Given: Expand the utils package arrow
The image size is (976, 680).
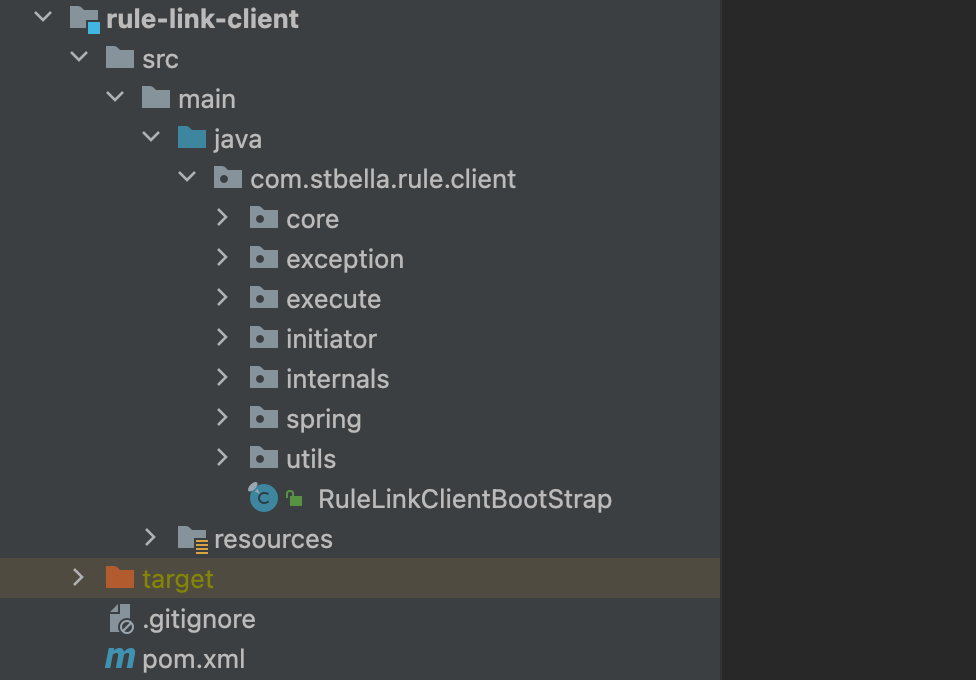Looking at the screenshot, I should (x=223, y=458).
